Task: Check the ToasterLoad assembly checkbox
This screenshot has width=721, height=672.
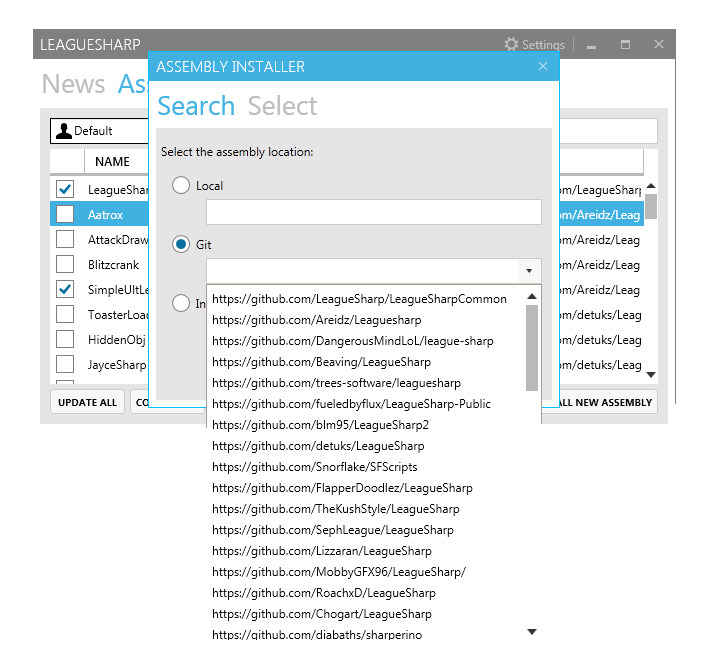Action: coord(65,314)
